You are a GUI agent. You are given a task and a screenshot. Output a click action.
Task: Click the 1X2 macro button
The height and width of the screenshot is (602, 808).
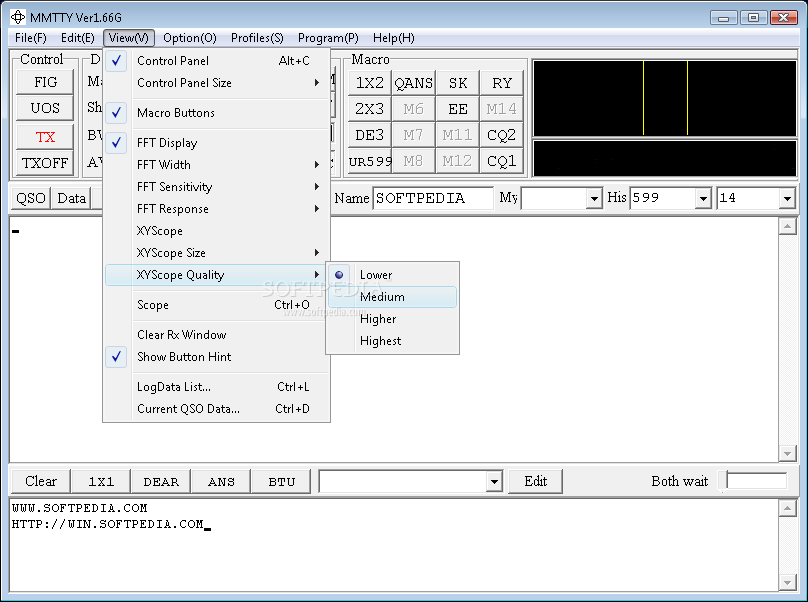(x=370, y=83)
